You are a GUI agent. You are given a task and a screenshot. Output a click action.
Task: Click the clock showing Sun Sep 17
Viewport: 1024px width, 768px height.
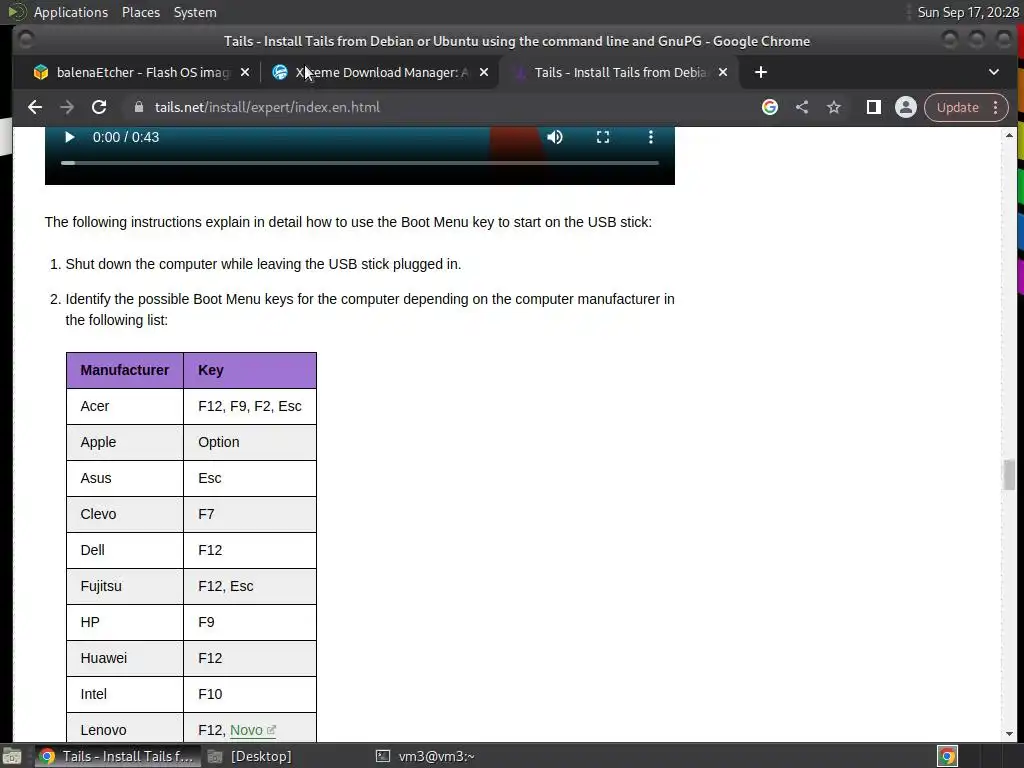(x=968, y=12)
